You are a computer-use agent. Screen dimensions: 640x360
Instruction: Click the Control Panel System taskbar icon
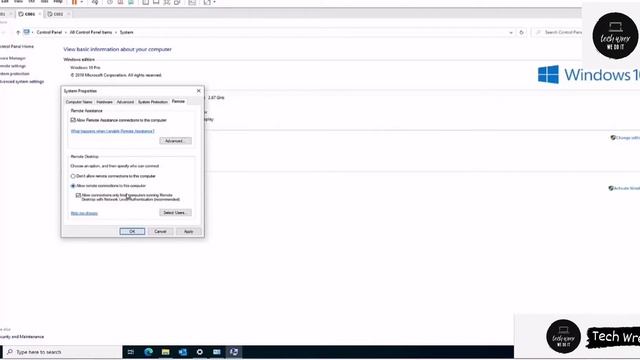tap(234, 352)
